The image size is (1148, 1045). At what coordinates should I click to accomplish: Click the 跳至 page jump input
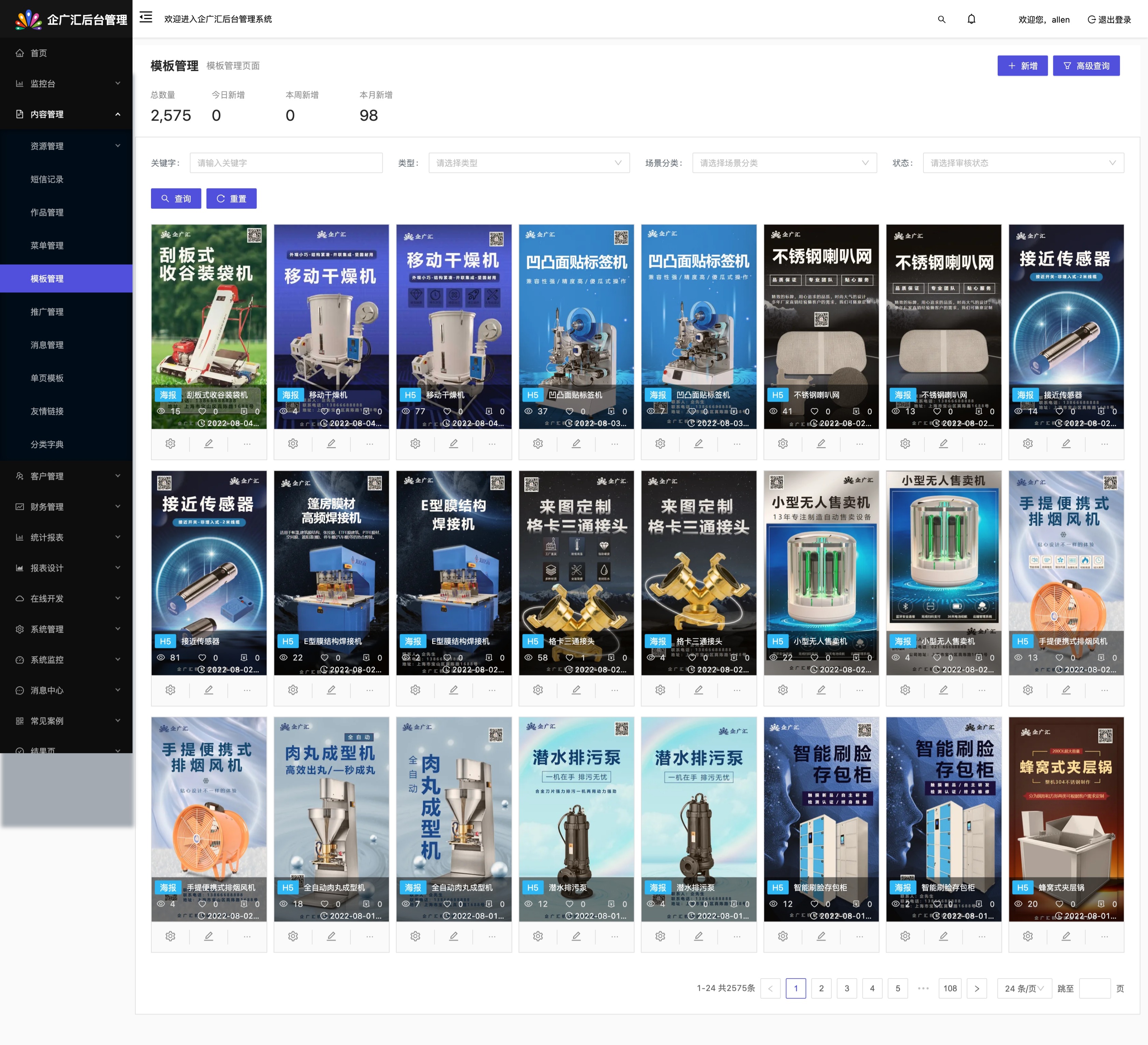pyautogui.click(x=1094, y=989)
